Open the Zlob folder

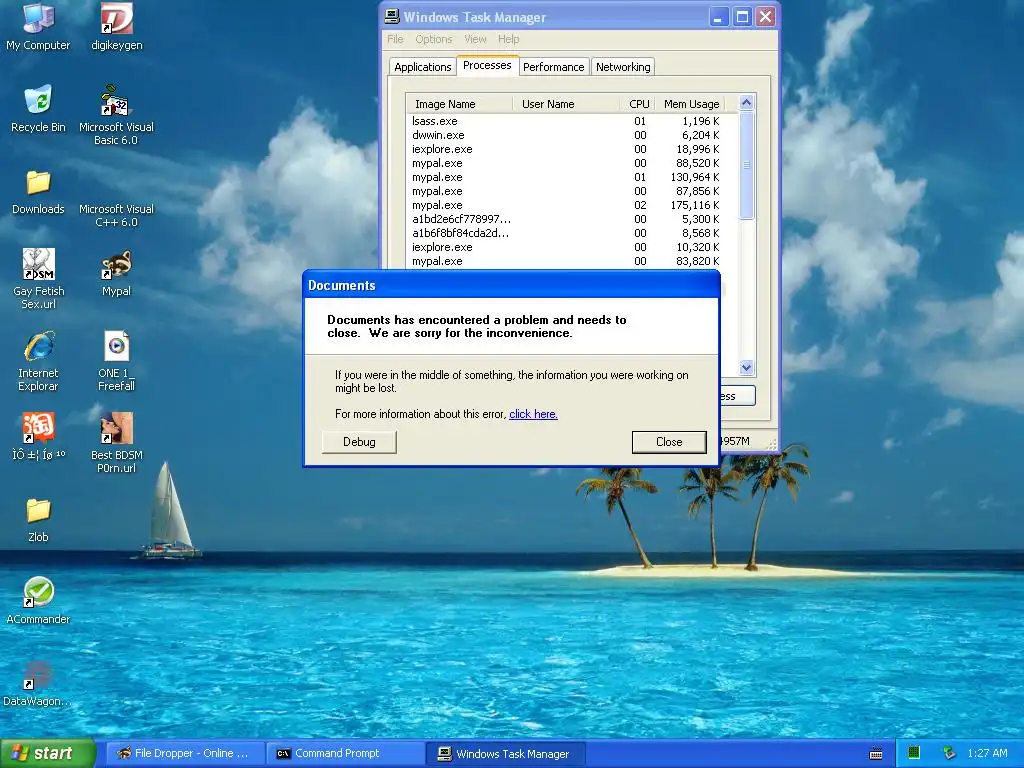point(38,519)
